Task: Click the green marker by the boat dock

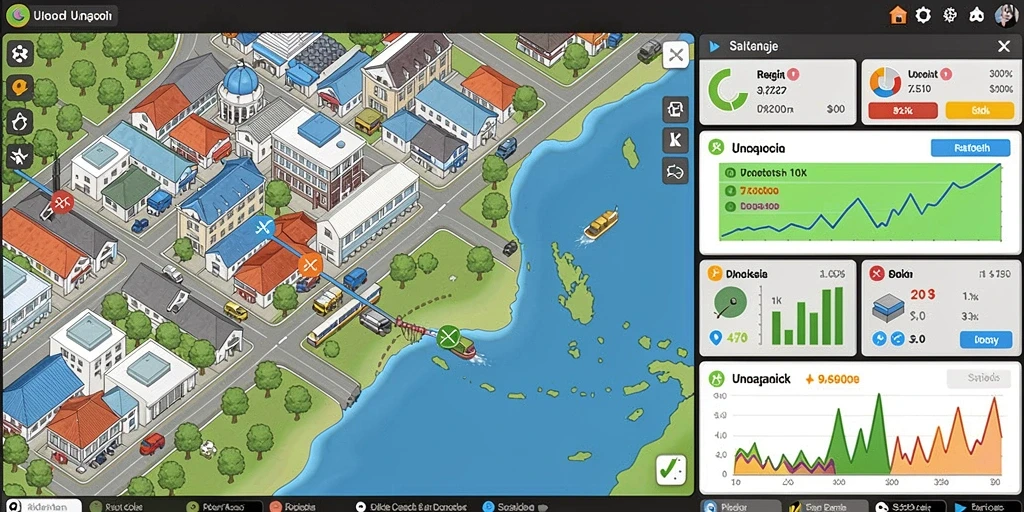Action: (x=447, y=337)
